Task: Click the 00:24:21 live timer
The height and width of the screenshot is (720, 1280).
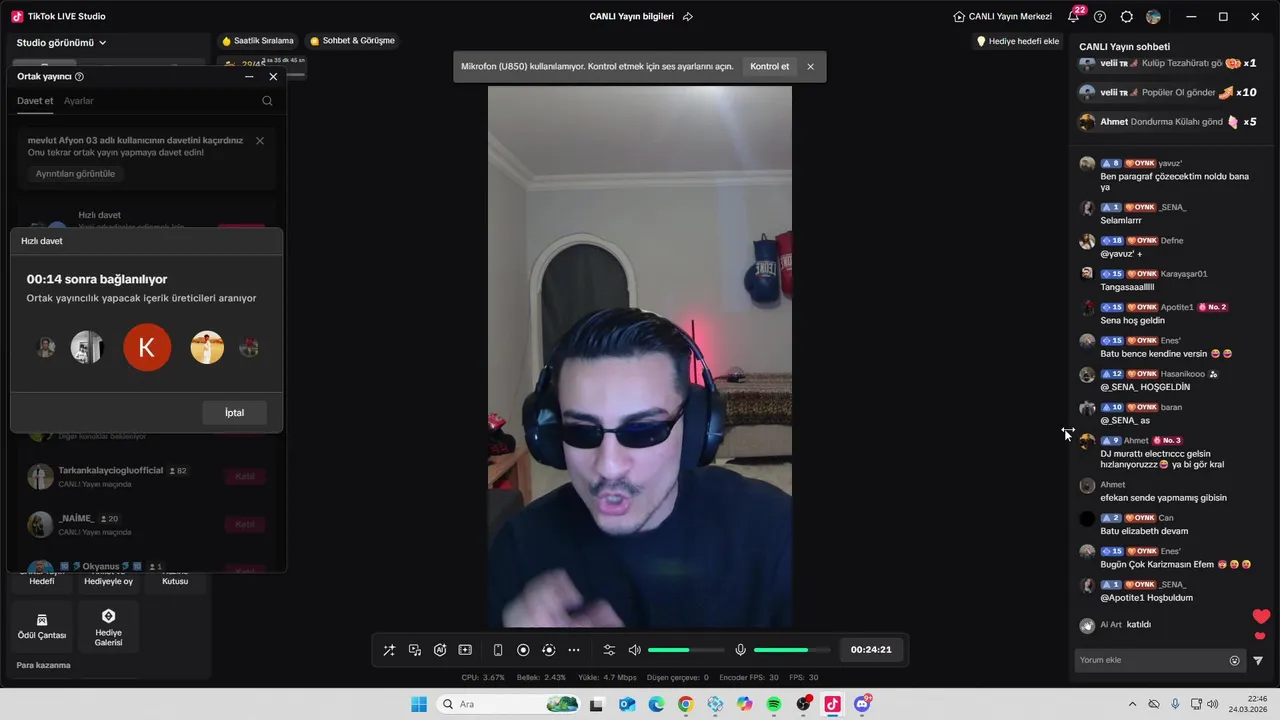Action: click(871, 650)
